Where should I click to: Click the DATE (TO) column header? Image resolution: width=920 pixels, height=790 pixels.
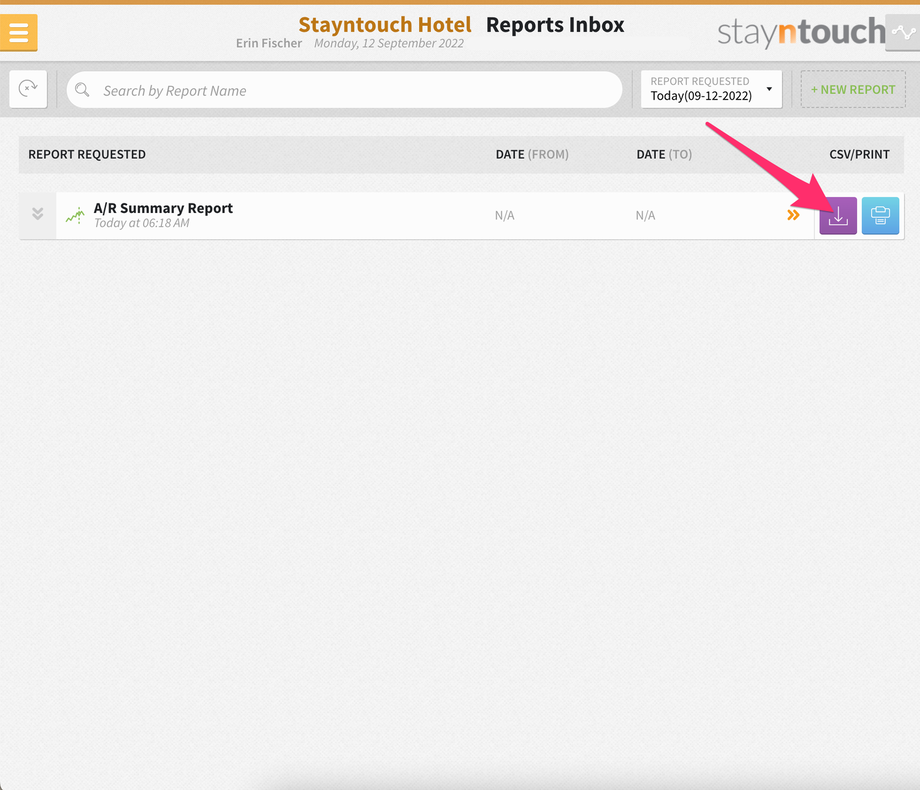664,154
